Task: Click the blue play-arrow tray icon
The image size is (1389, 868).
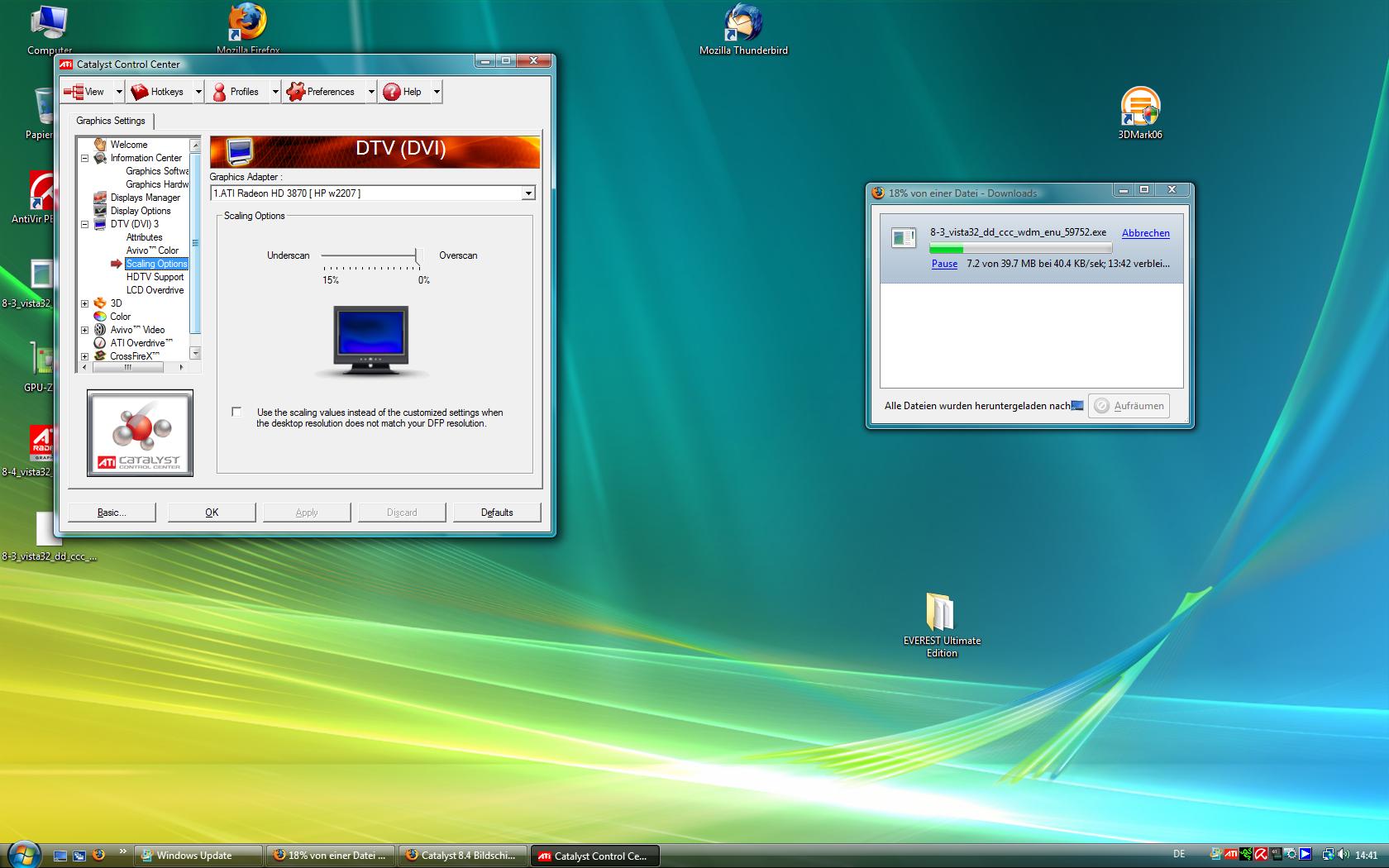Action: click(1305, 855)
